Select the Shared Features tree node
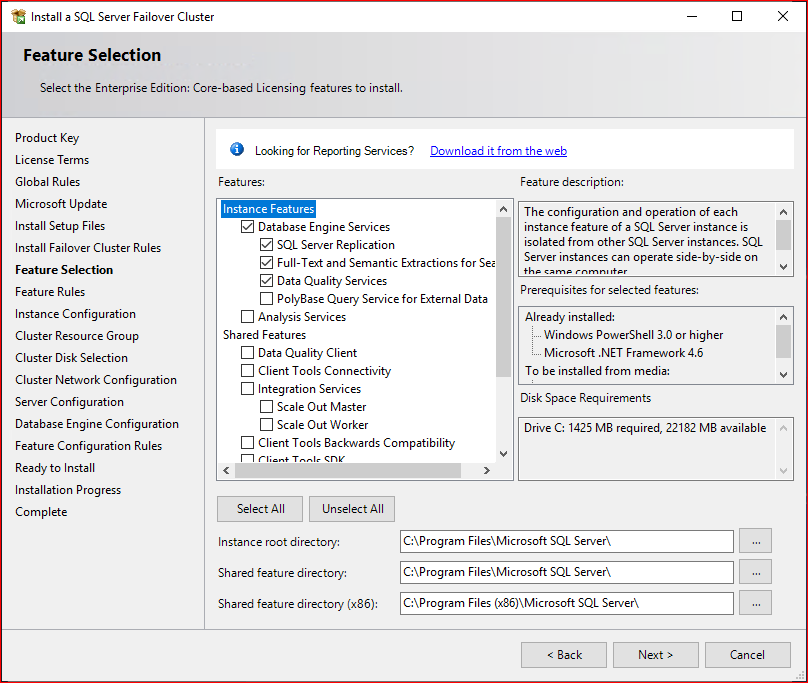Image resolution: width=808 pixels, height=683 pixels. [x=264, y=335]
